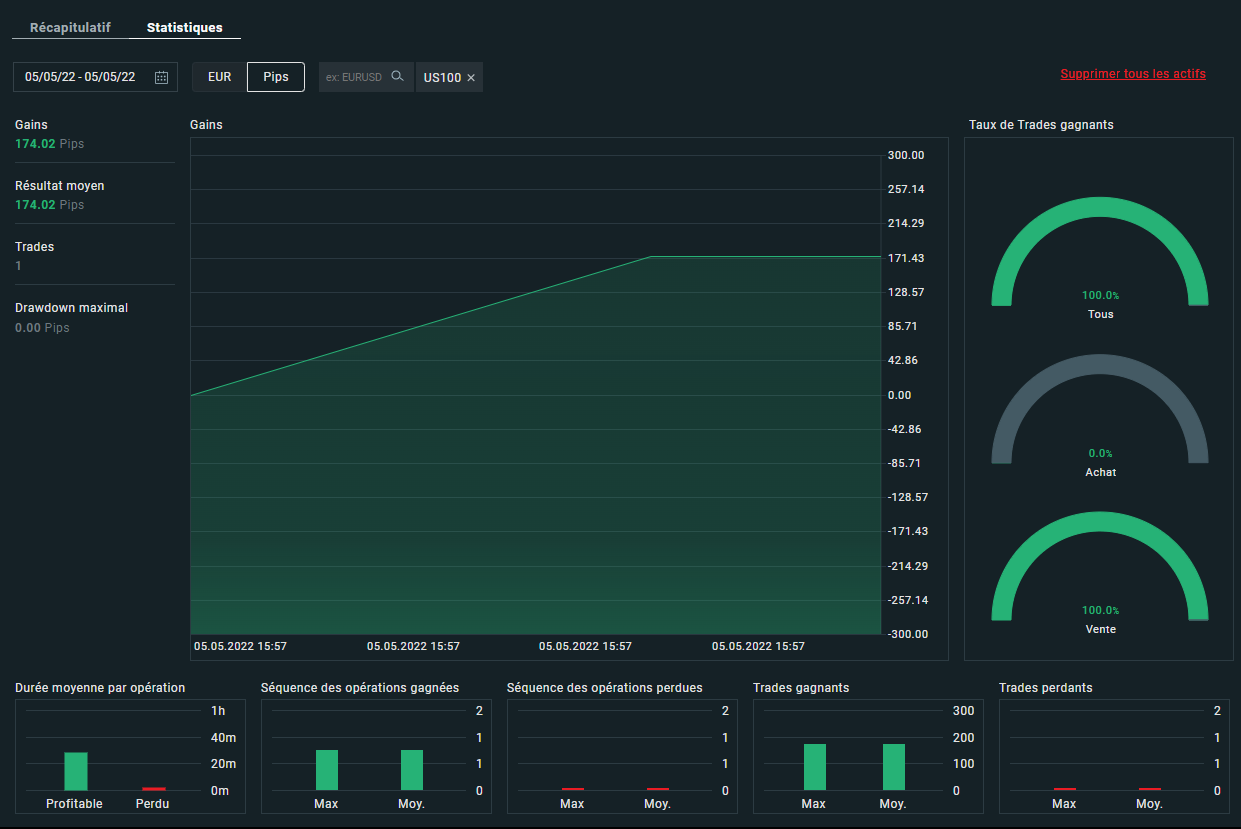
Task: Remove the US100 asset filter tag
Action: point(471,78)
